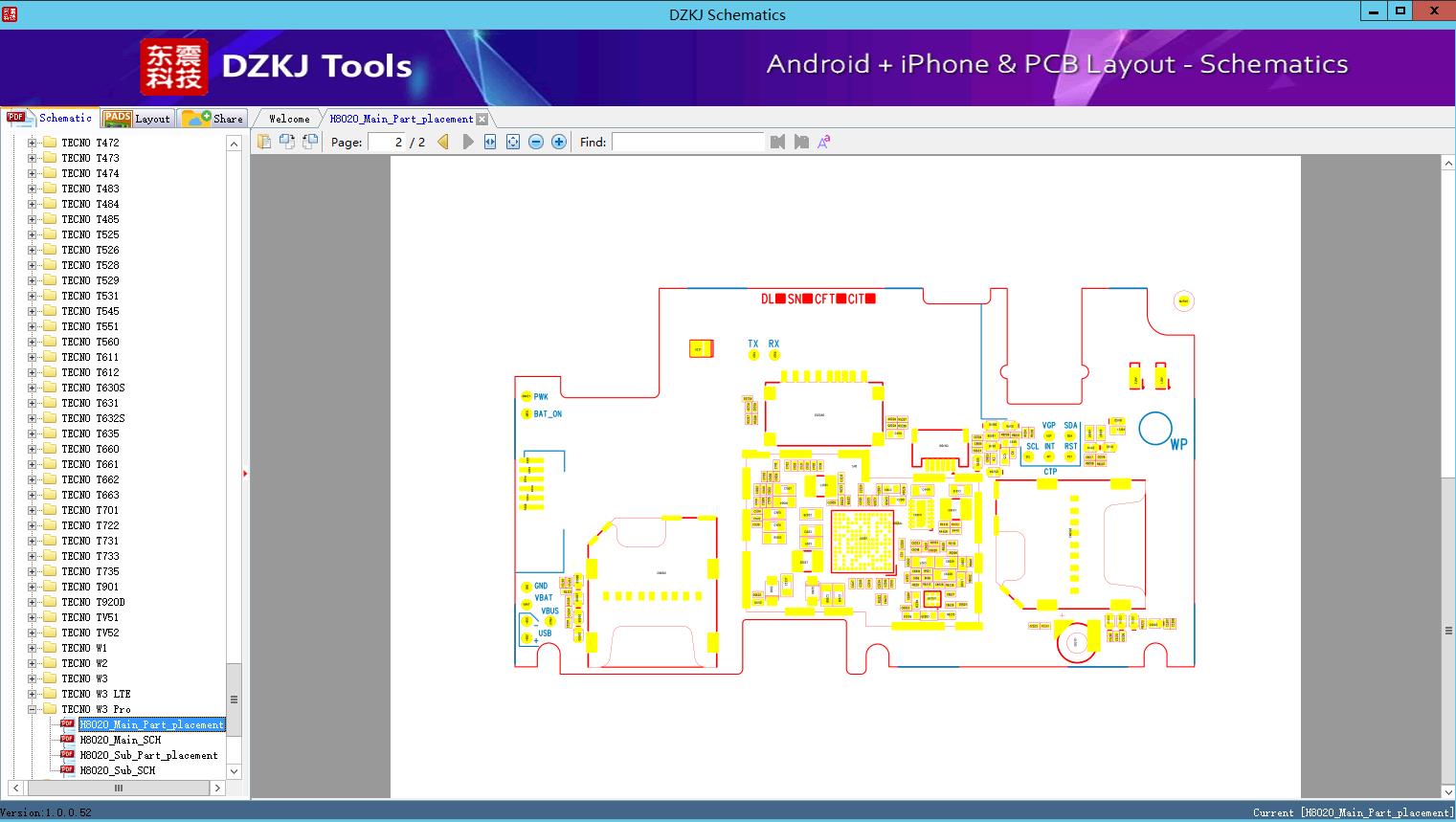Click the tree horizontal scrollbar thumb
1456x822 pixels.
tap(118, 788)
